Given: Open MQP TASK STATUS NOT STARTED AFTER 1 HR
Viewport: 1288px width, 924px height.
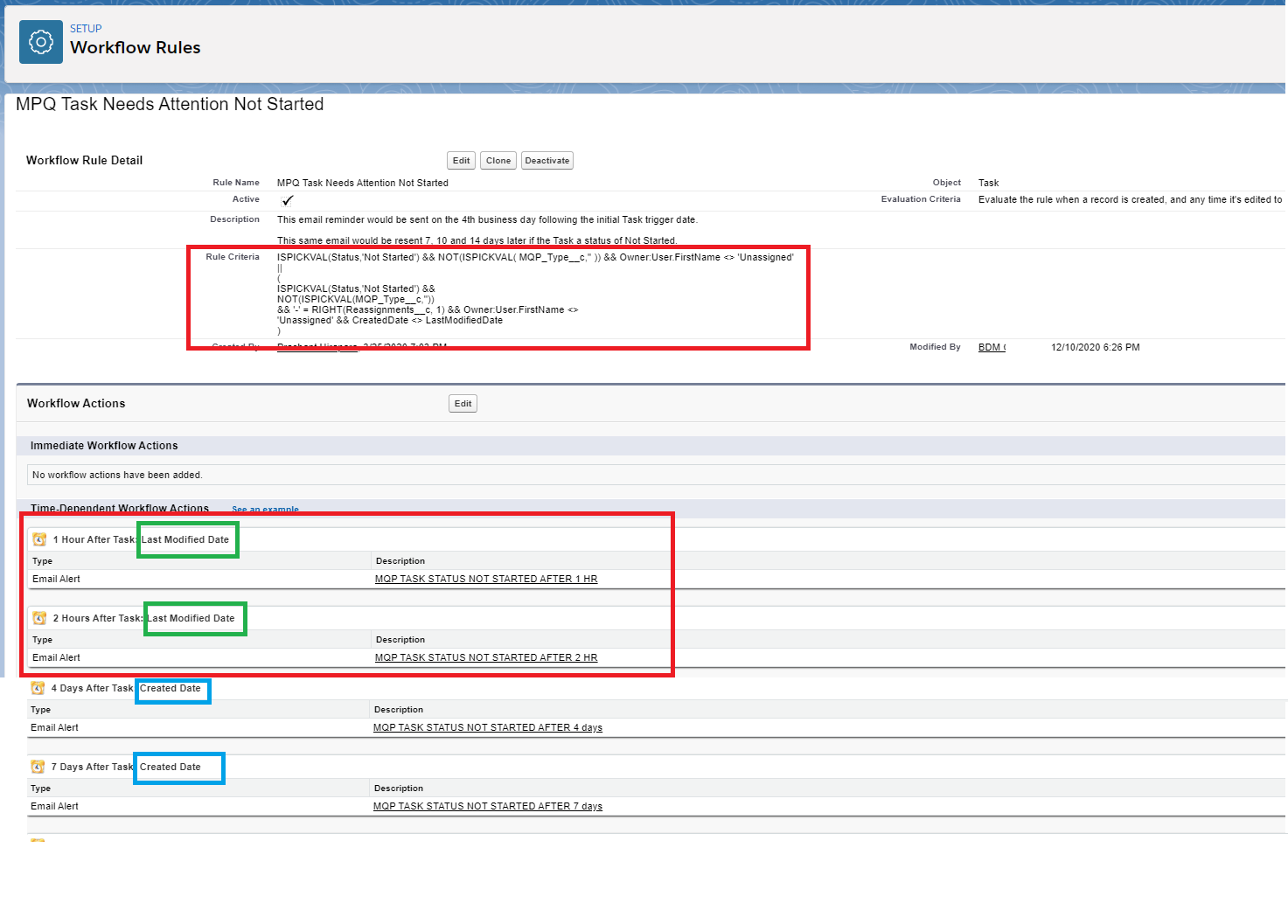Looking at the screenshot, I should pyautogui.click(x=486, y=579).
